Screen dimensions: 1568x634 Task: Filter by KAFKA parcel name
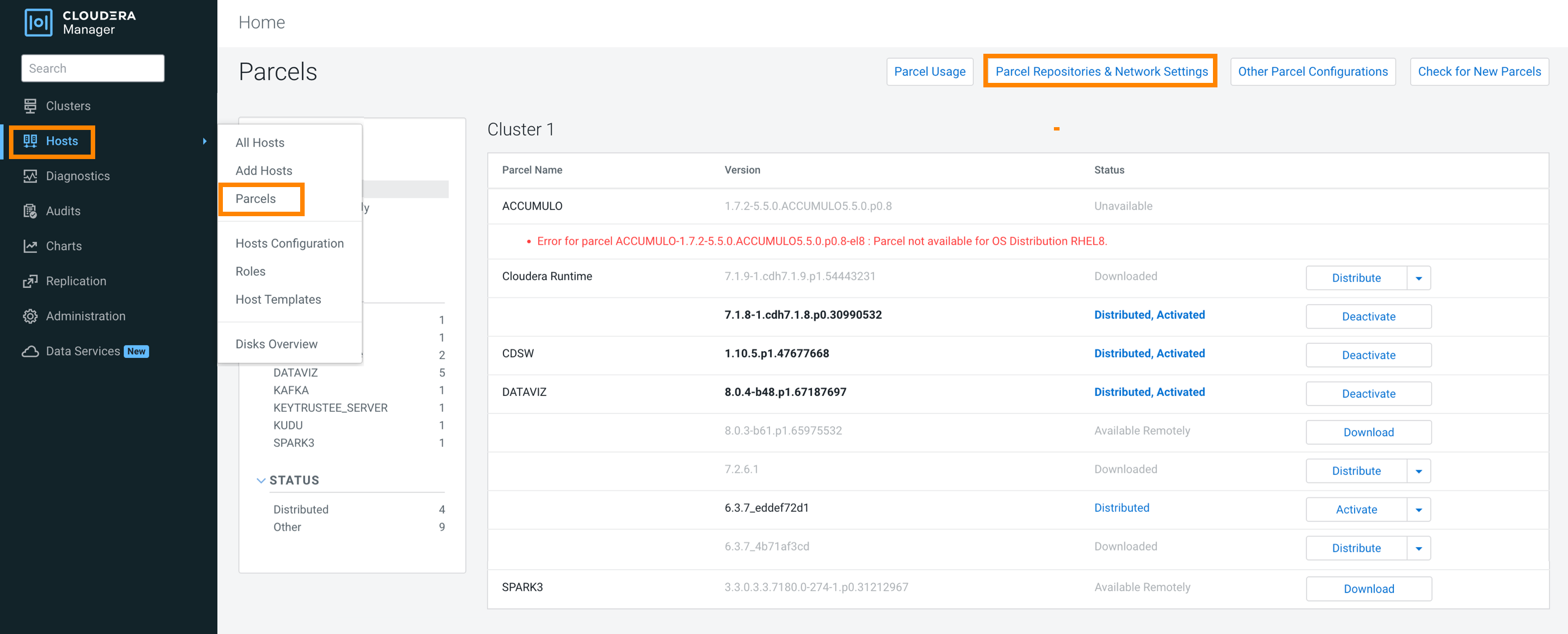coord(291,390)
